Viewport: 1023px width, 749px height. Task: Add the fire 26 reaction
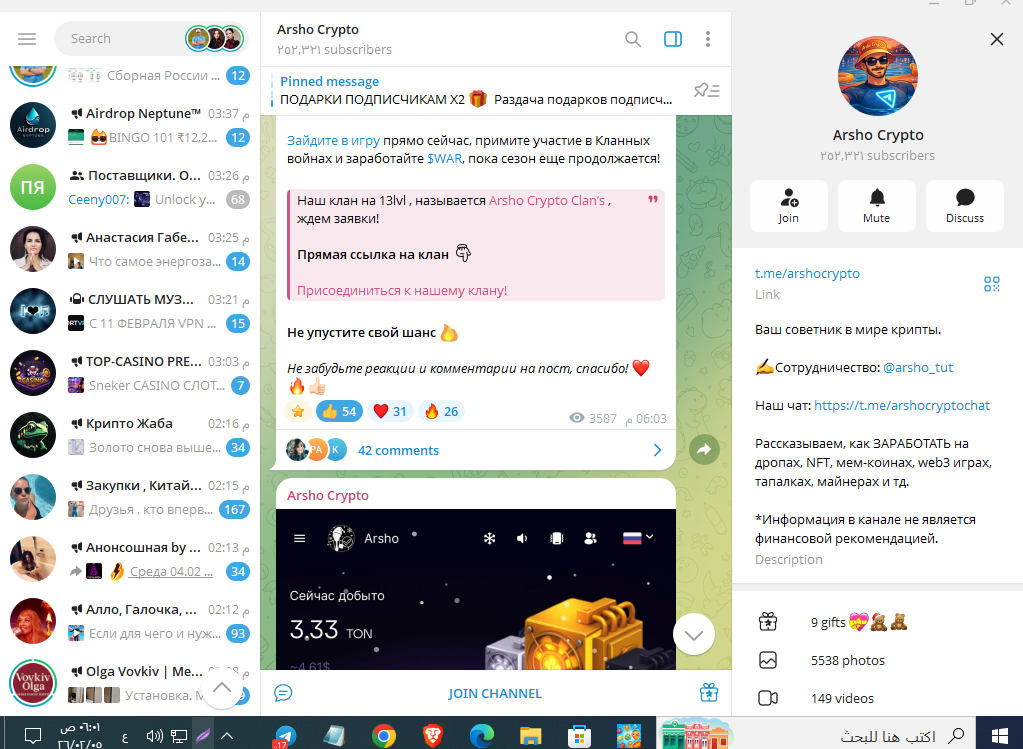(441, 411)
